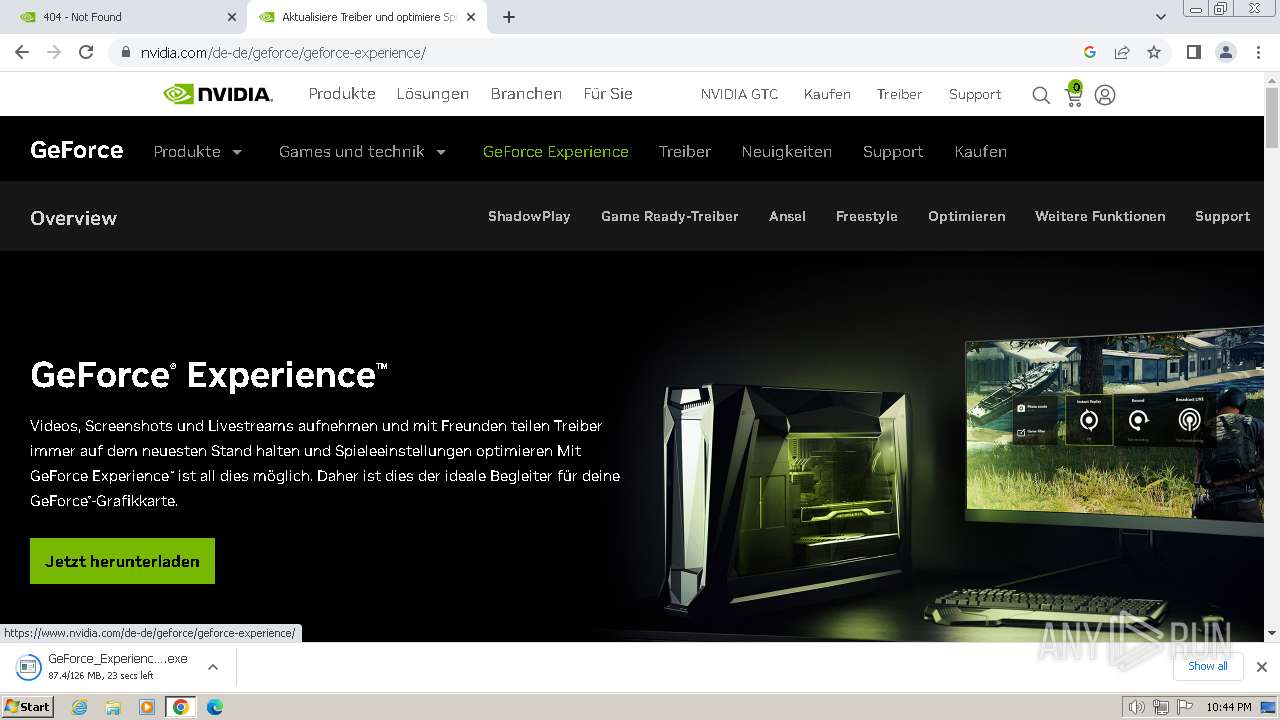Click Overview heading link
1280x720 pixels.
click(73, 218)
